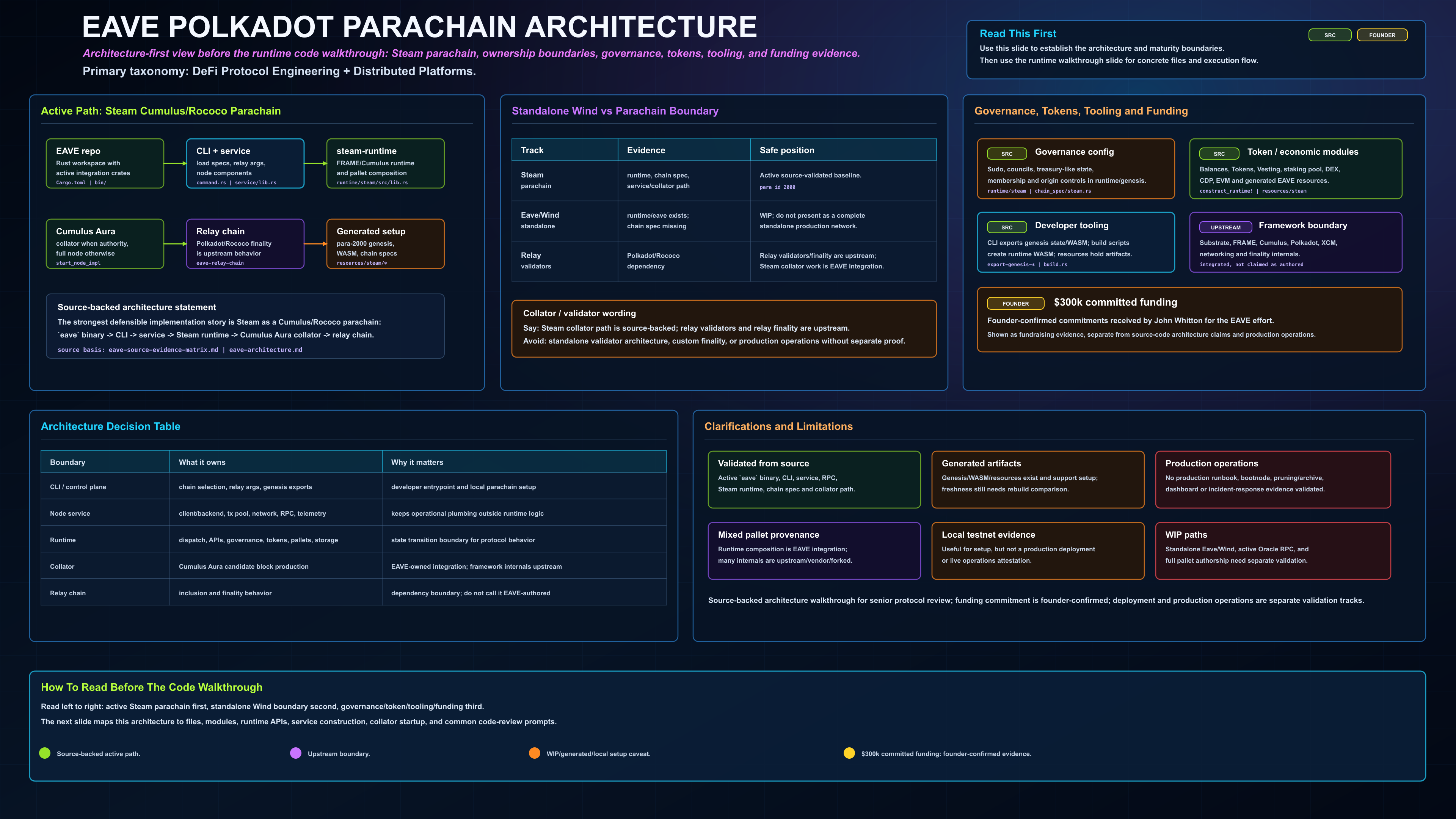Click the Track column header

[565, 150]
